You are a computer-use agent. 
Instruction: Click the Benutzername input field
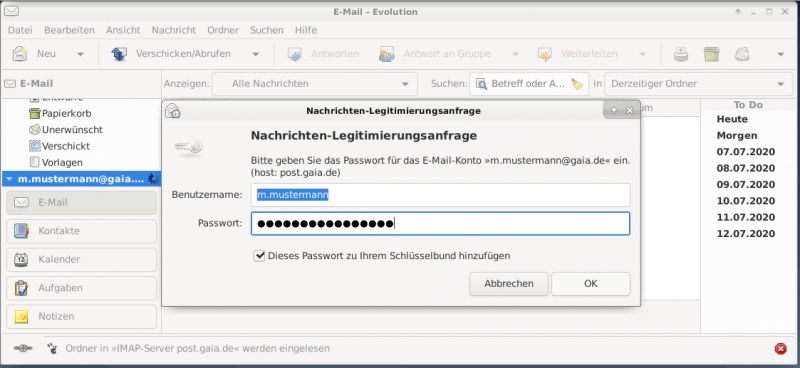tap(441, 195)
